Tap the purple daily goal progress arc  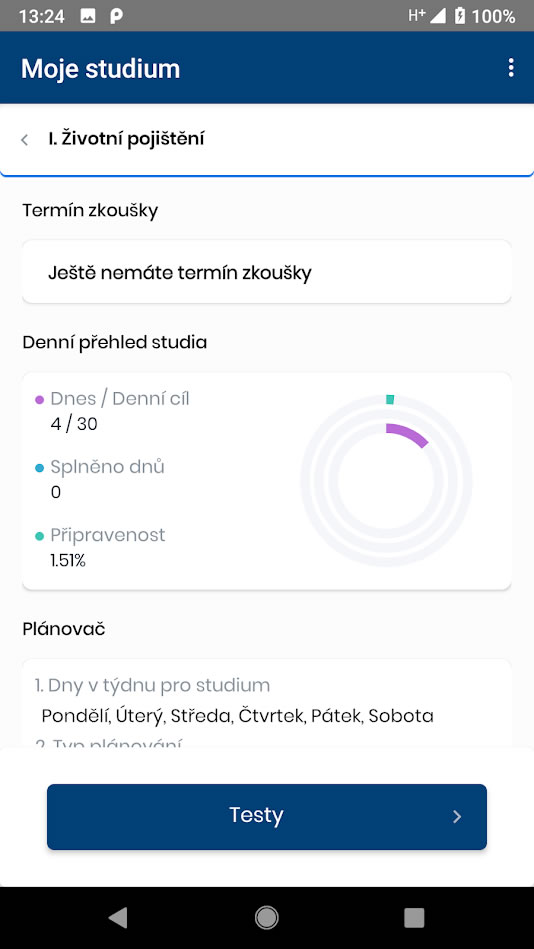tap(407, 434)
